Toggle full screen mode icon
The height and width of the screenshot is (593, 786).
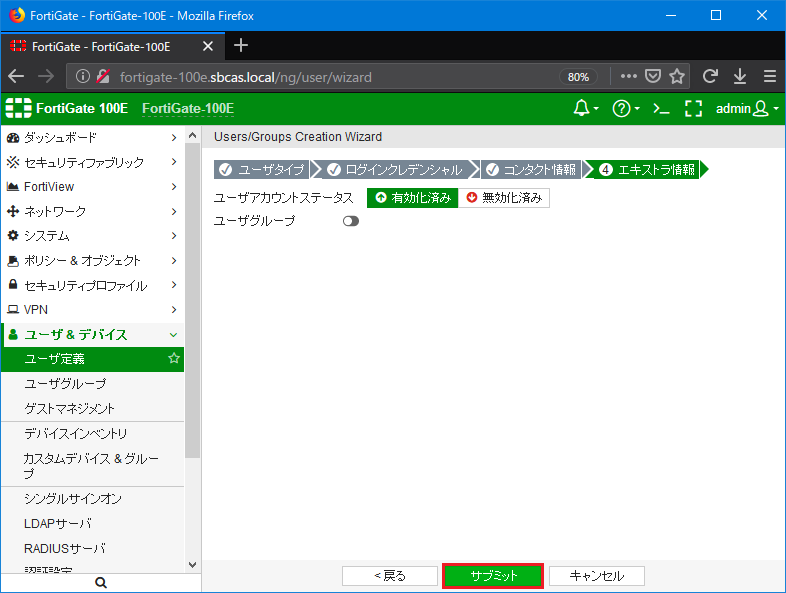click(693, 108)
